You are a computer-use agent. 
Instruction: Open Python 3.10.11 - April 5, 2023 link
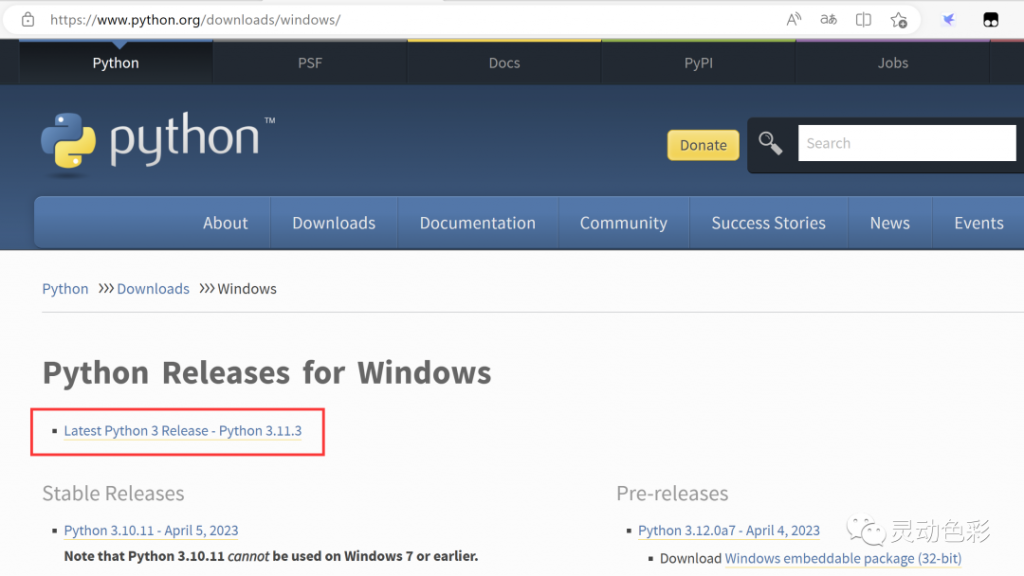click(151, 530)
